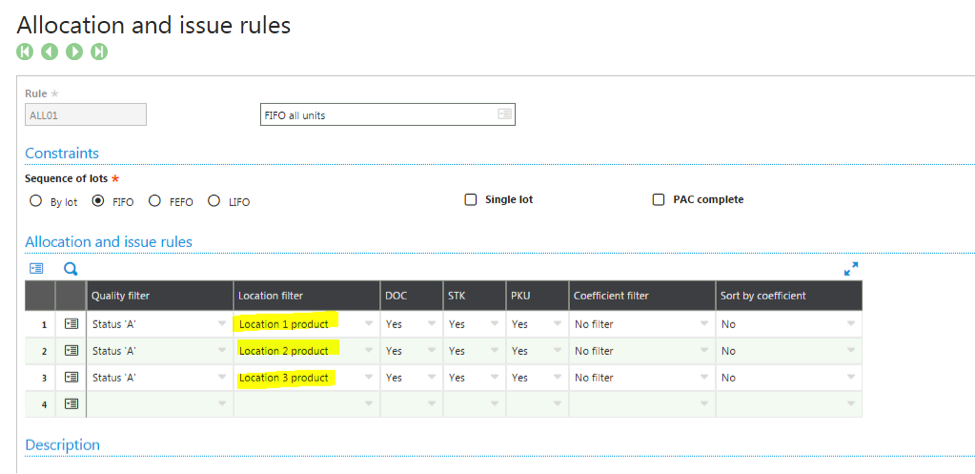Open Sort by coefficient dropdown in row 2
975x474 pixels.
(x=851, y=350)
